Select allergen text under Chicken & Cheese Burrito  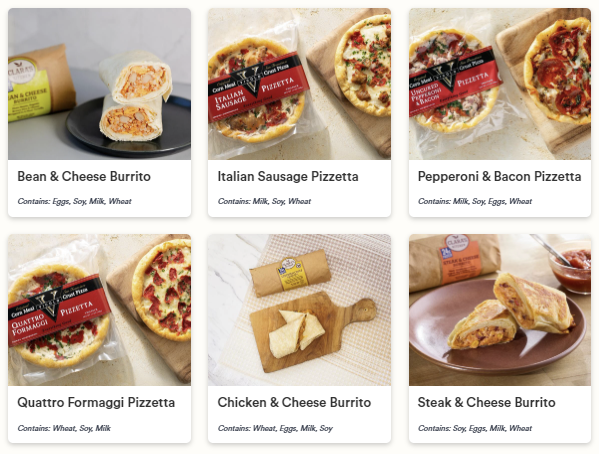tap(275, 428)
